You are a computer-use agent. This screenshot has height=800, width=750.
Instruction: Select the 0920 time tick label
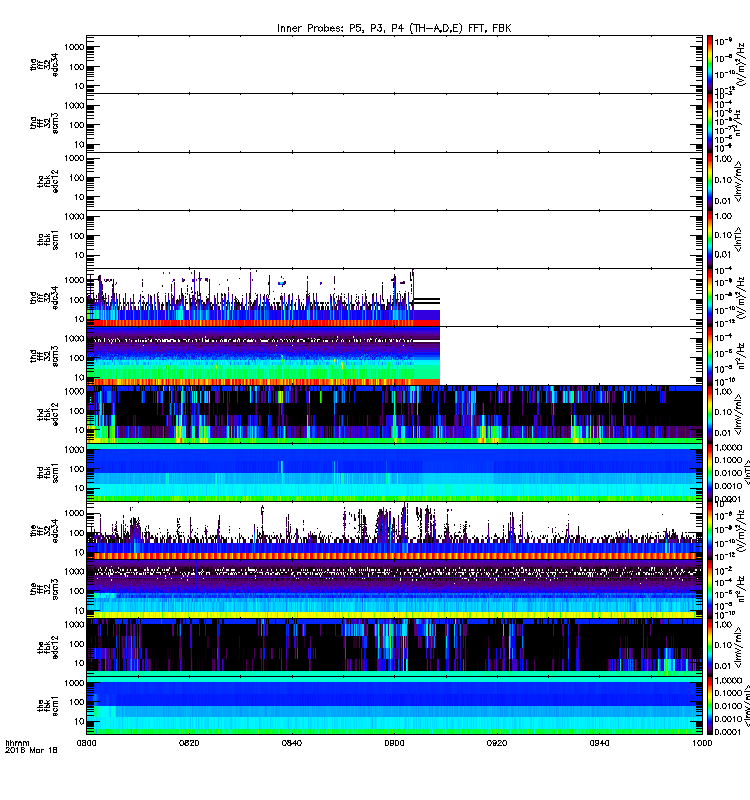497,743
